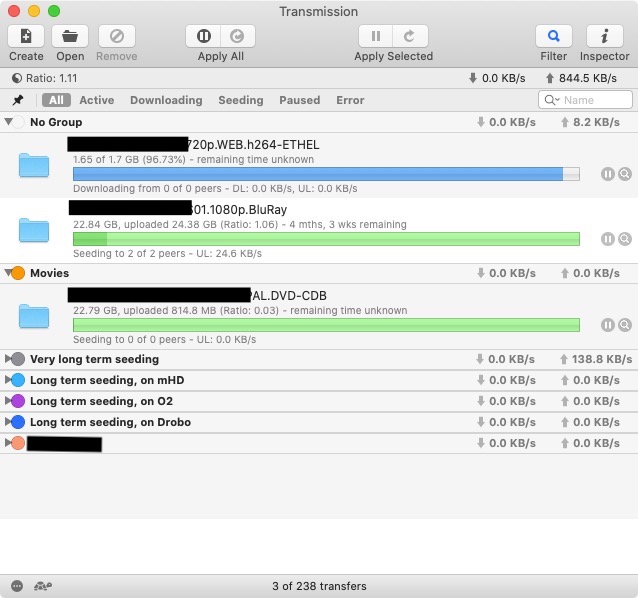Resume all transfers via Apply All
The height and width of the screenshot is (598, 638).
pyautogui.click(x=238, y=36)
